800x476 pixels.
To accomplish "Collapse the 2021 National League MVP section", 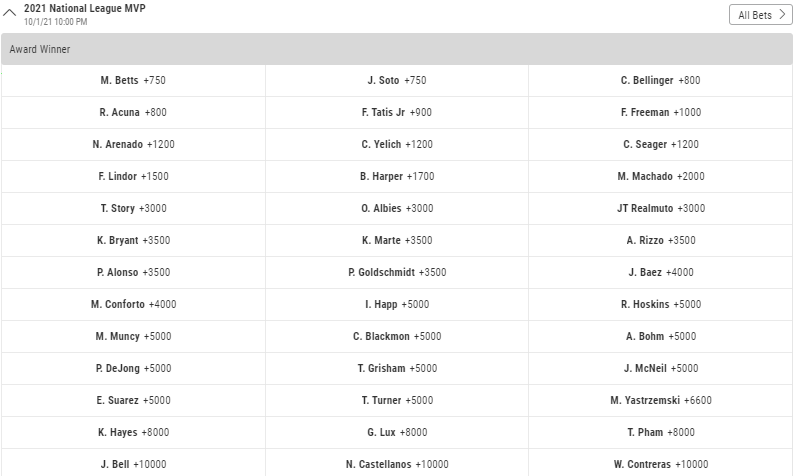I will pyautogui.click(x=10, y=13).
